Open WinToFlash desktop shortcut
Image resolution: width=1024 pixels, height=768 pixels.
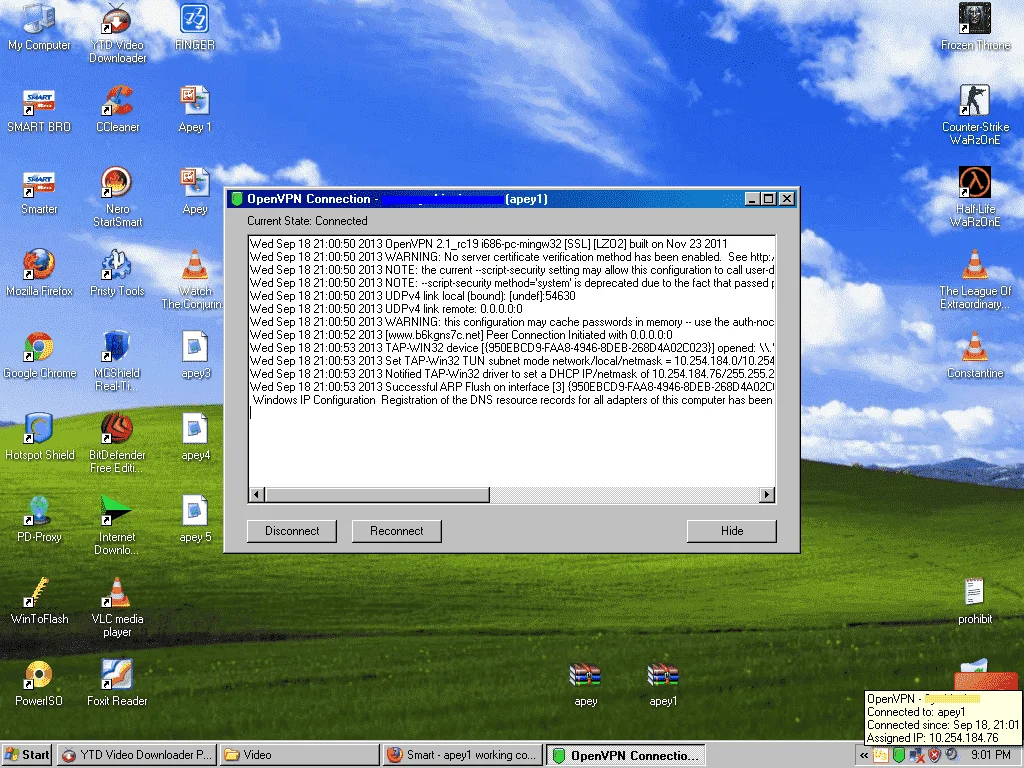coord(39,601)
